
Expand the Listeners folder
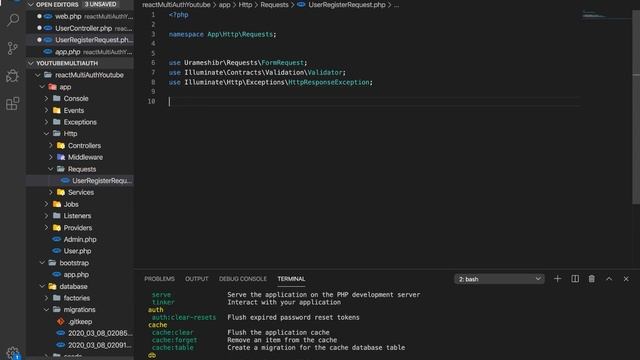tap(47, 216)
